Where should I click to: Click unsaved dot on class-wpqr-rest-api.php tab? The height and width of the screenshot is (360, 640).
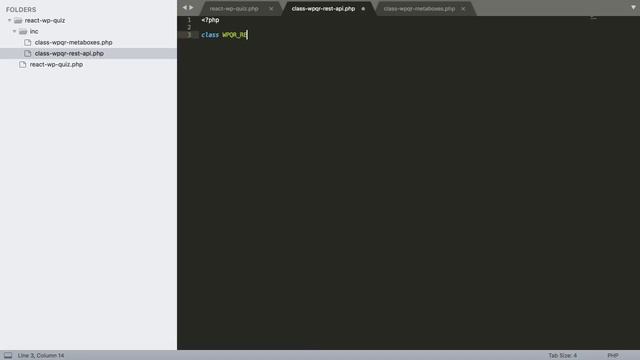[x=363, y=9]
